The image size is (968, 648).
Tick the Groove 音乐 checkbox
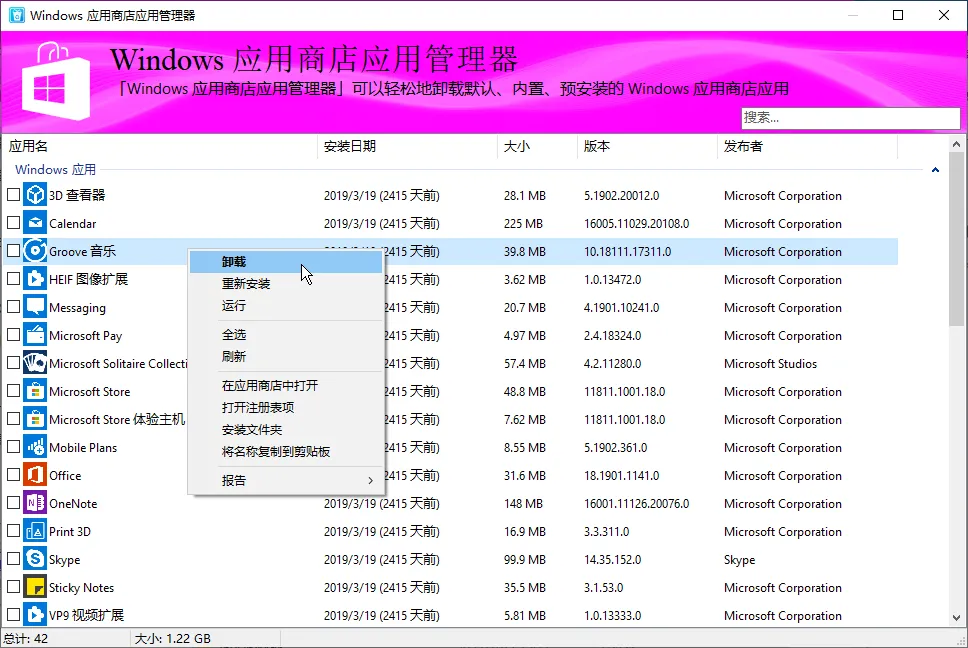(x=14, y=251)
